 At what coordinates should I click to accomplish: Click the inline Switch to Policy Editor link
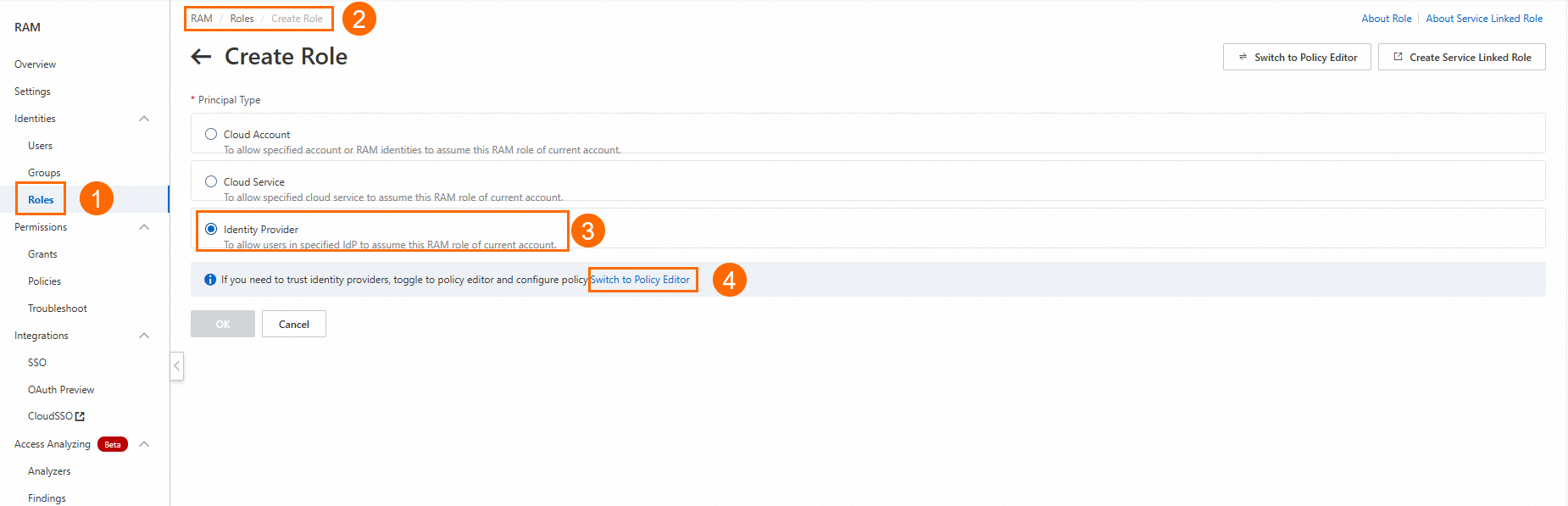pos(640,280)
